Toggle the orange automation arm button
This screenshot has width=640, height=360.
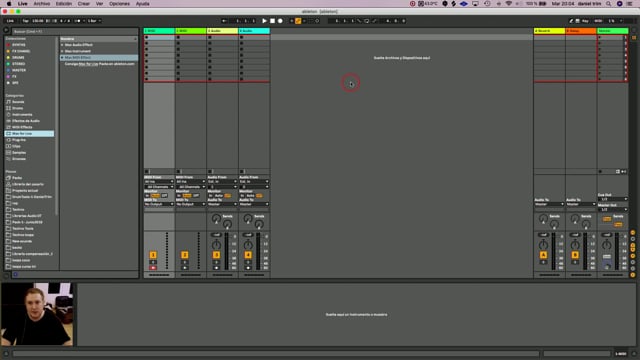click(298, 21)
